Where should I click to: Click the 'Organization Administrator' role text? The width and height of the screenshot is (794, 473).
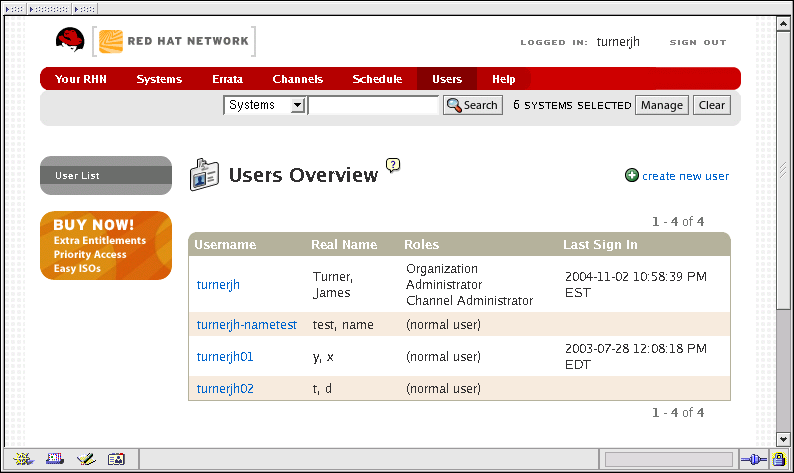pyautogui.click(x=444, y=277)
